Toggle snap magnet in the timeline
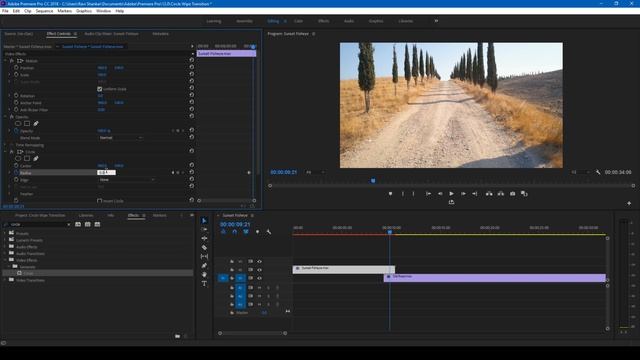Image resolution: width=640 pixels, height=360 pixels. tap(235, 232)
